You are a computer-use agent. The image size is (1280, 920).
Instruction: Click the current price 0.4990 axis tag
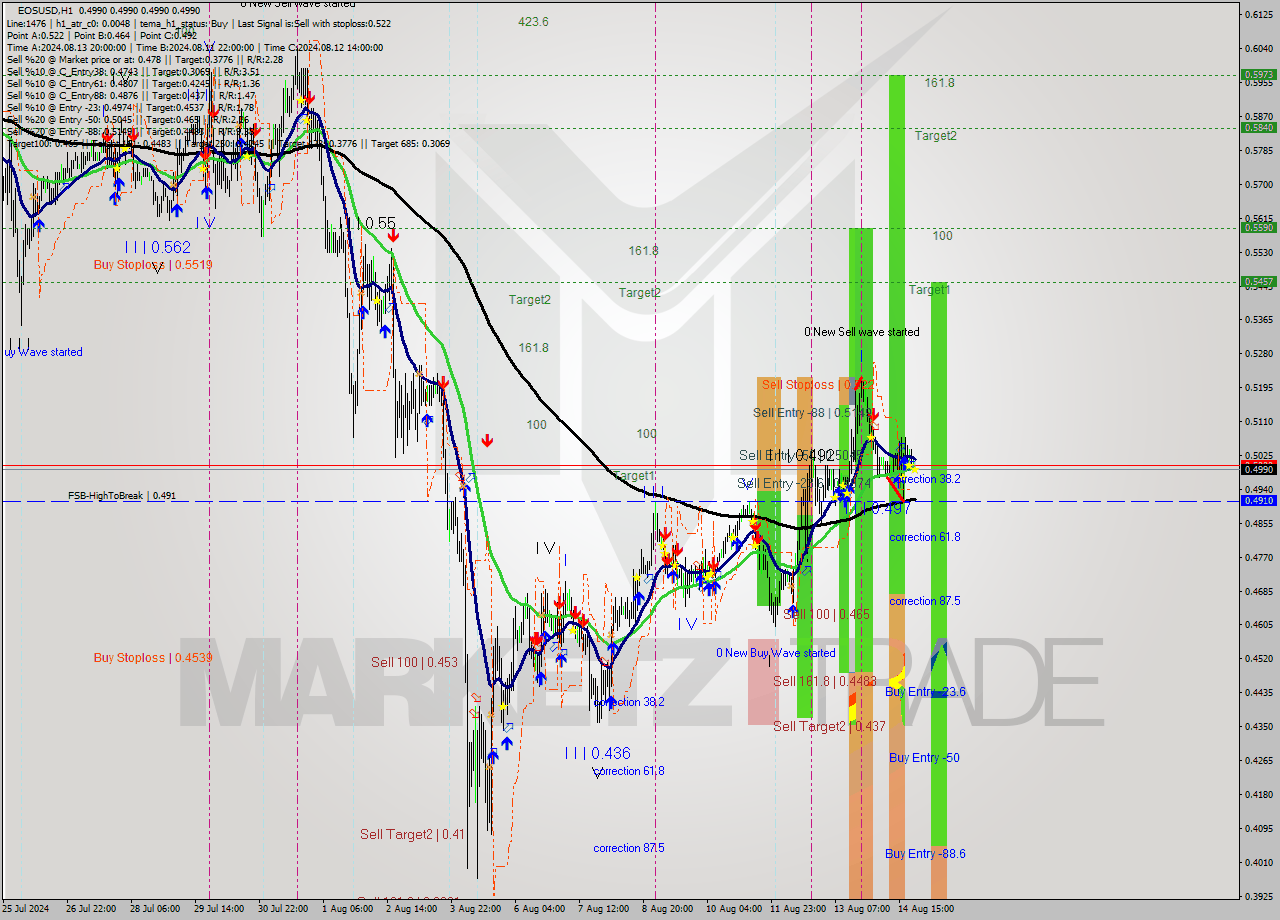(x=1258, y=468)
